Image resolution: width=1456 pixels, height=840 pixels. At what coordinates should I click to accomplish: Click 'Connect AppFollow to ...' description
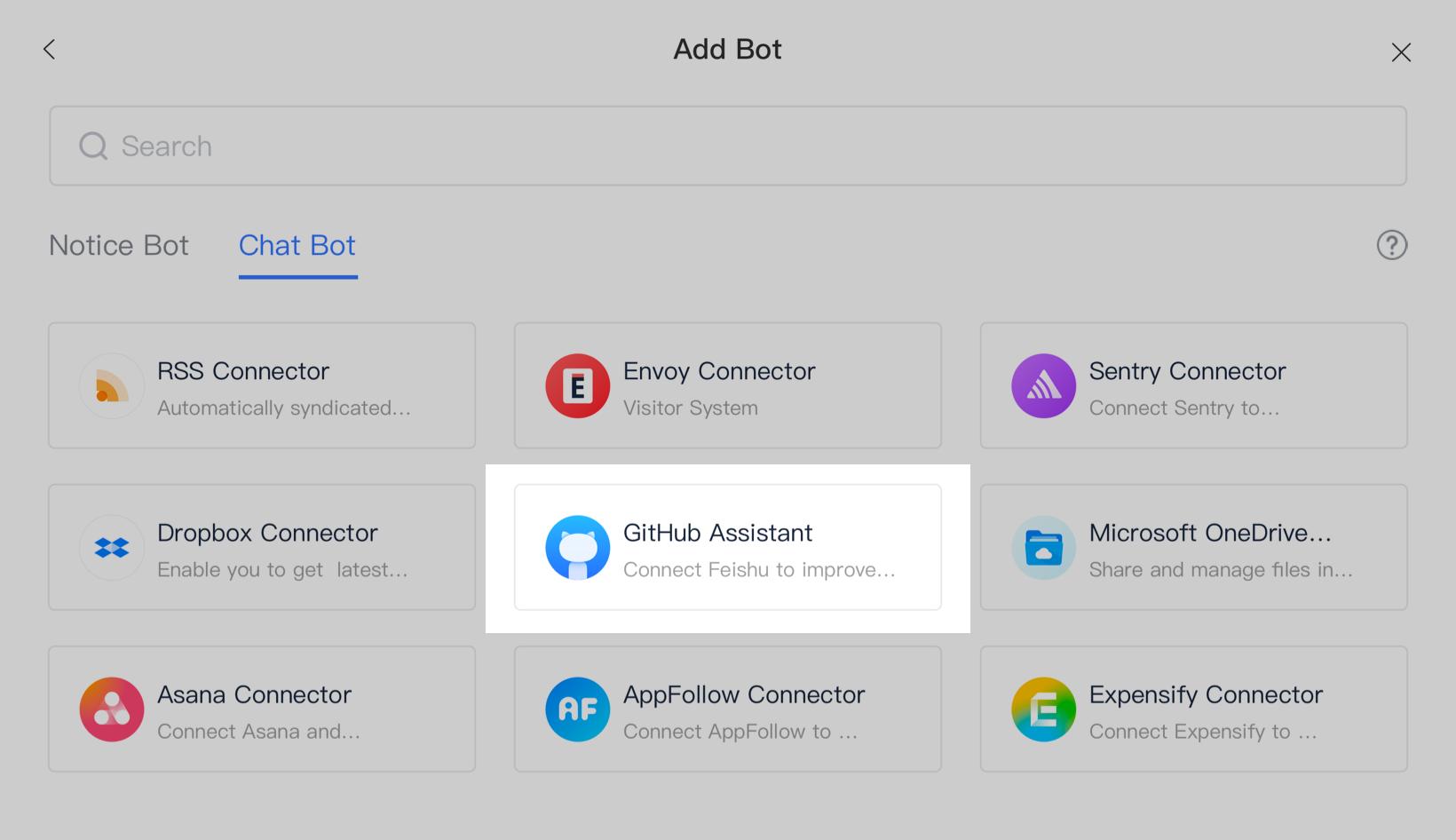click(740, 732)
